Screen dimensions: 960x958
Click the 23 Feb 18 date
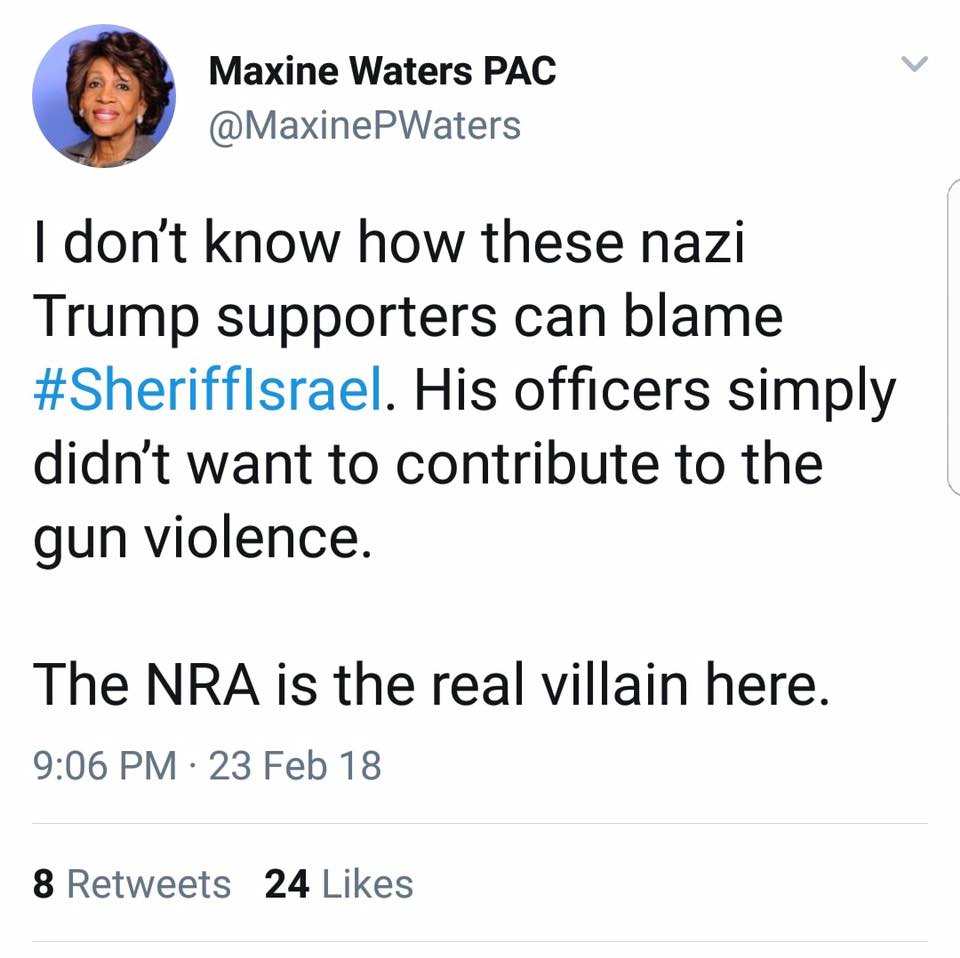[x=296, y=767]
